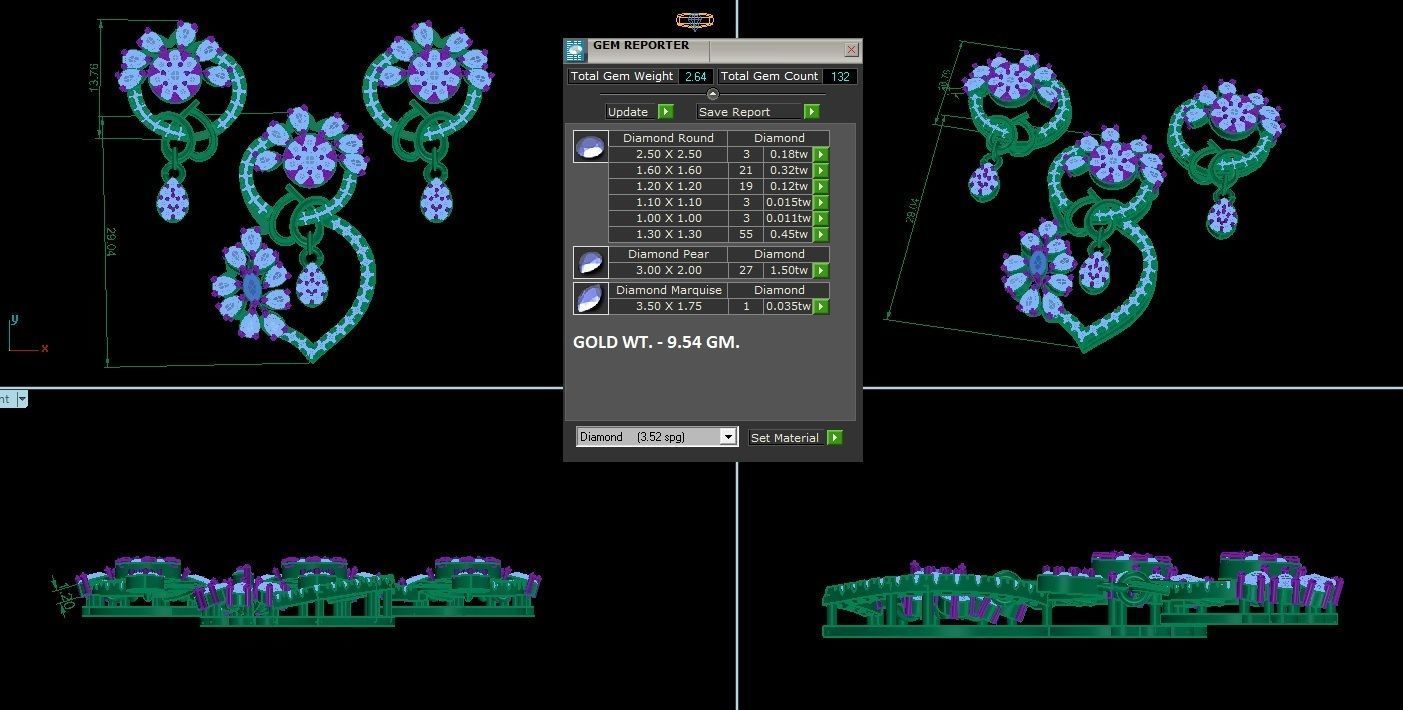Select the 2.50 X 2.50 size cell
The image size is (1403, 710).
[x=668, y=154]
